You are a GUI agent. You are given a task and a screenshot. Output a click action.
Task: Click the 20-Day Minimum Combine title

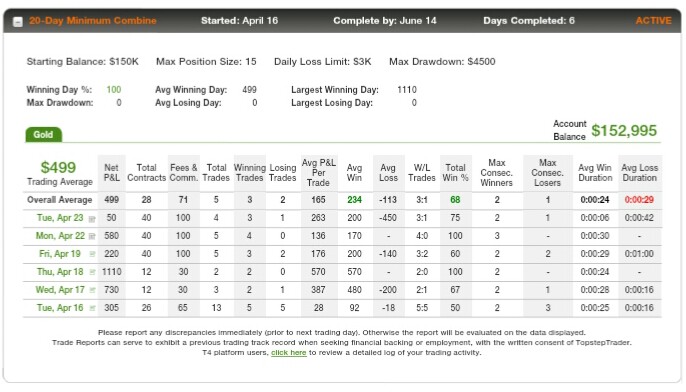93,21
